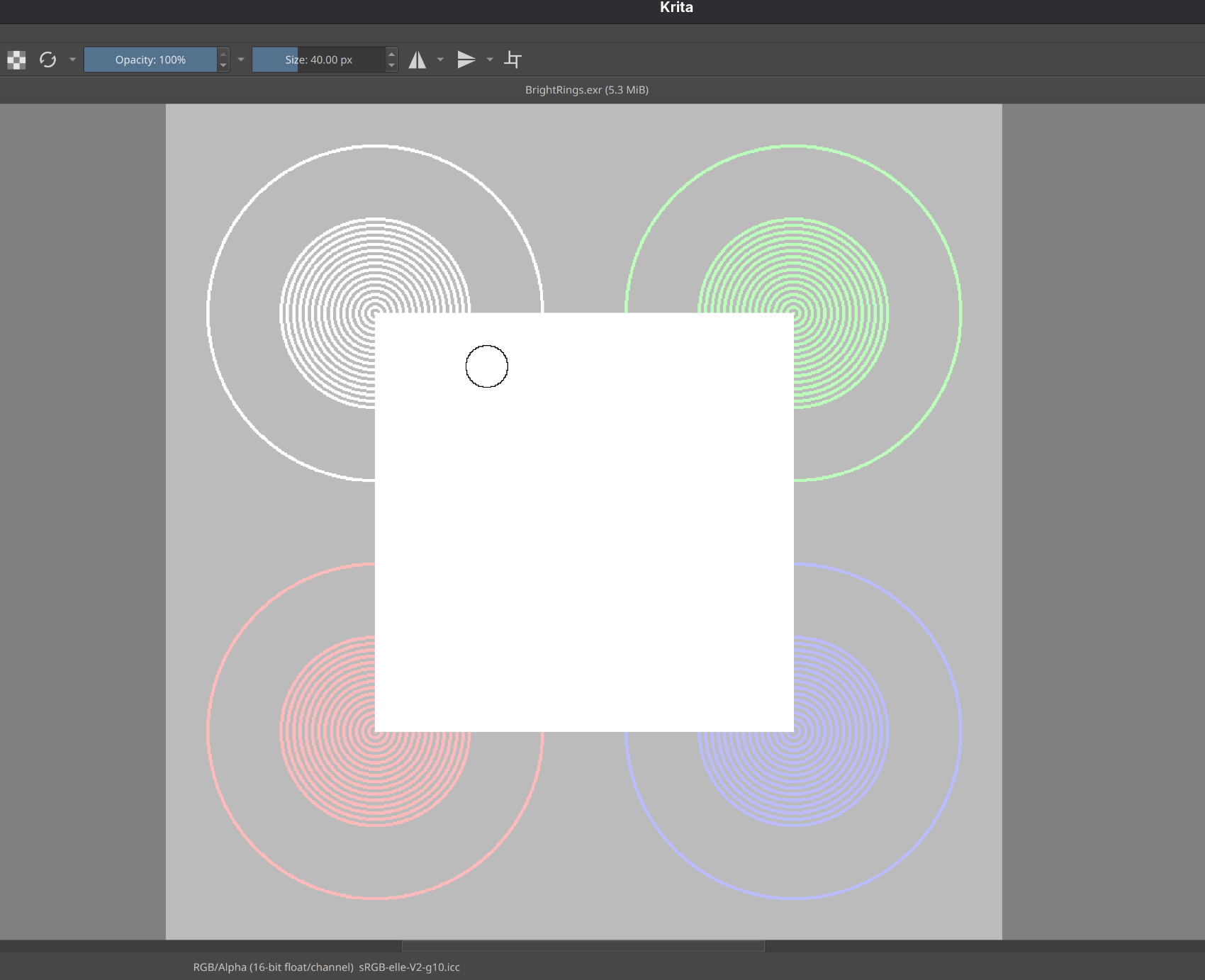Click the Krita window title
This screenshot has width=1205, height=980.
click(x=676, y=8)
